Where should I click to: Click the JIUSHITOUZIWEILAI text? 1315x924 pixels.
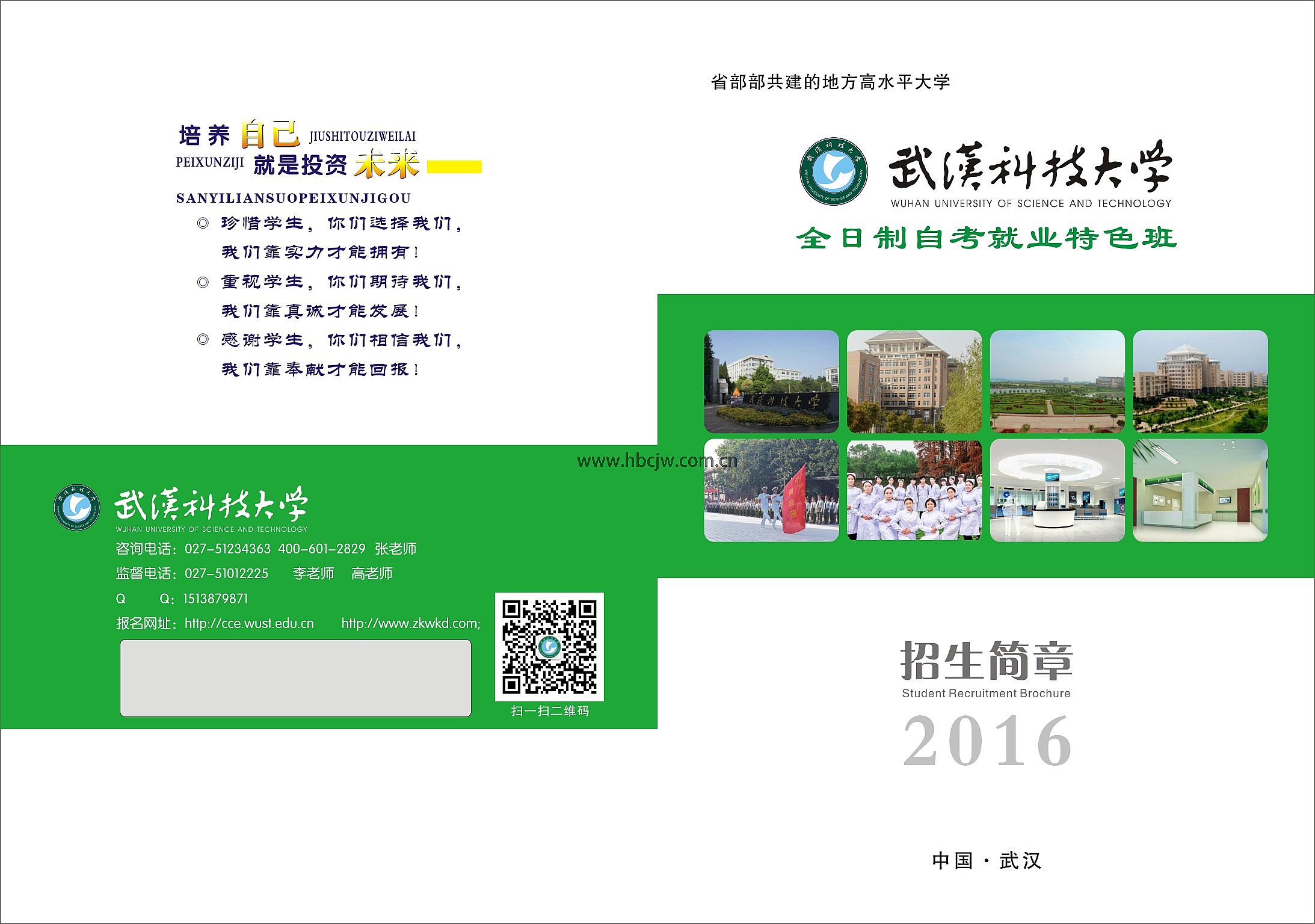(x=363, y=136)
